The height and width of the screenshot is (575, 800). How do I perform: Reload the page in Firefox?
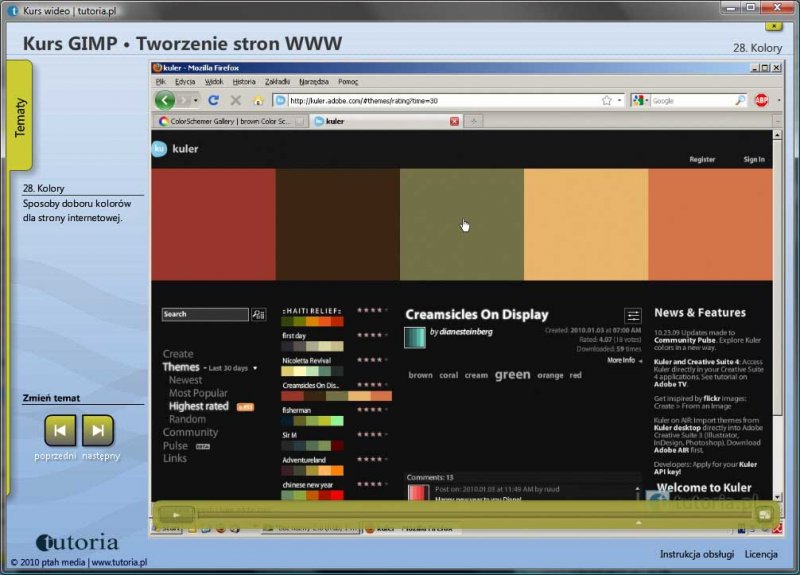click(x=215, y=100)
